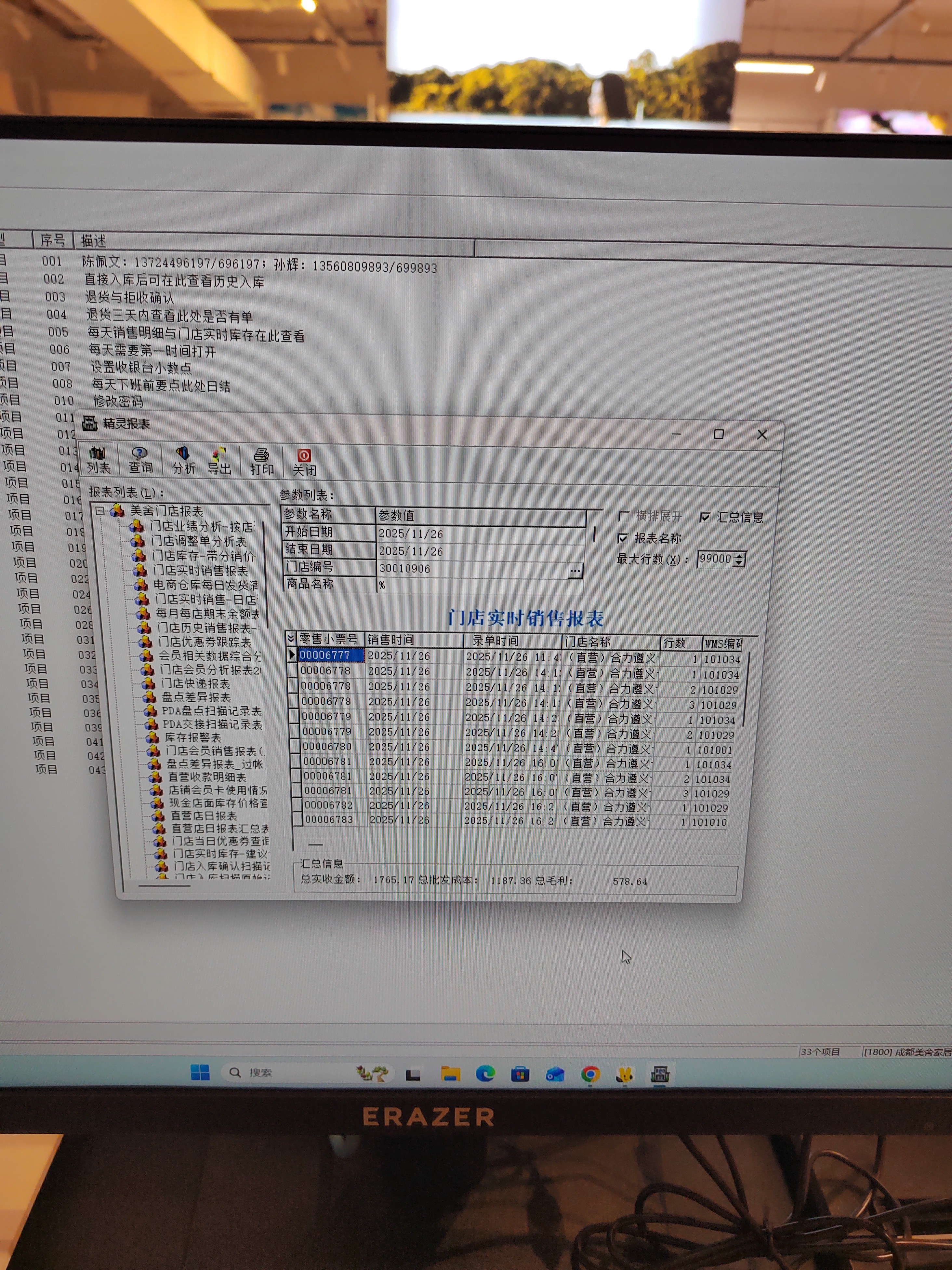Image resolution: width=952 pixels, height=1270 pixels.
Task: Toggle the 报表名称 checkbox
Action: coord(623,538)
